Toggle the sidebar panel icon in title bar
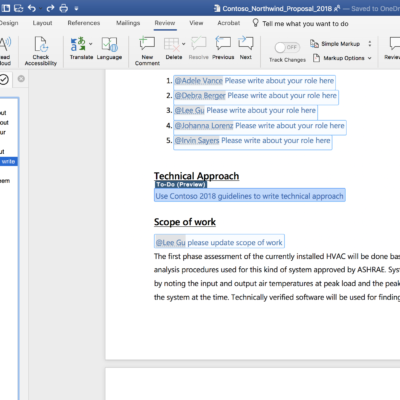This screenshot has width=400, height=400. [x=6, y=8]
